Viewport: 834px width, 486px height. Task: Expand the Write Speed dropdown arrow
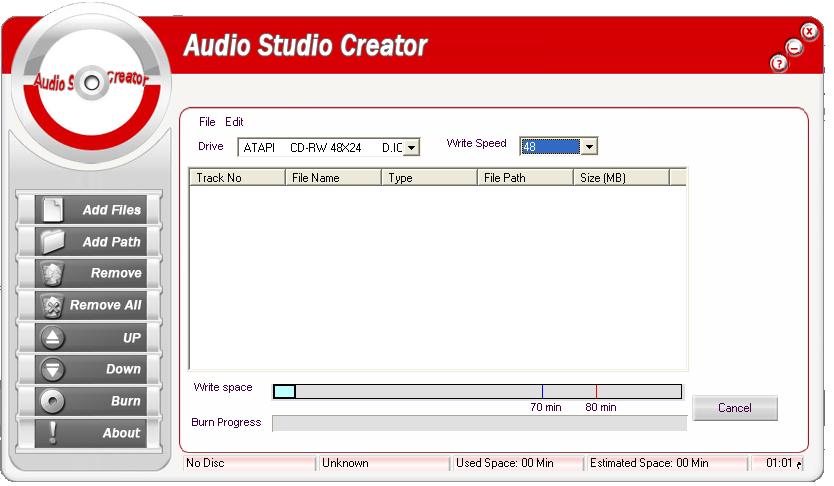[589, 147]
